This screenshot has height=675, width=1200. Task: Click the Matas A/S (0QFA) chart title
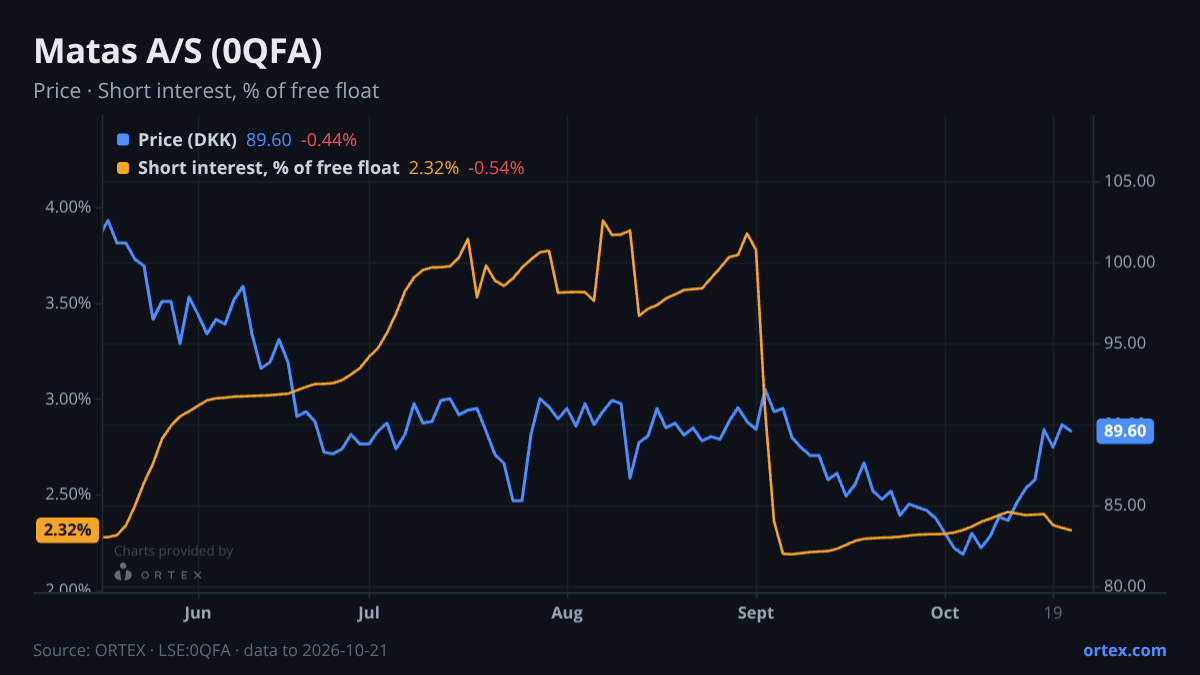click(x=178, y=52)
